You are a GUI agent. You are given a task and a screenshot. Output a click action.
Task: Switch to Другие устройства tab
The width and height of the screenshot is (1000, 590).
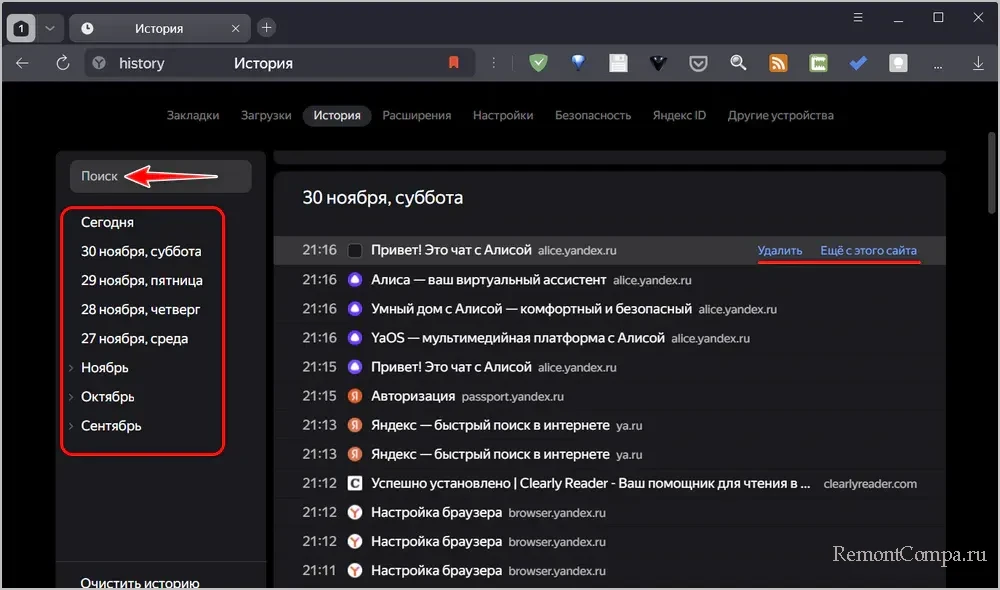coord(781,115)
